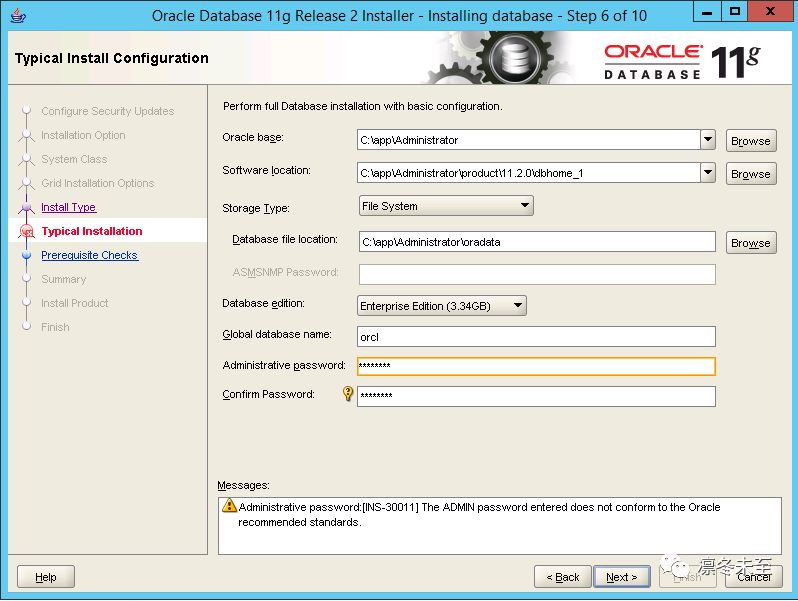Click the Install Type step bullet

pyautogui.click(x=26, y=207)
